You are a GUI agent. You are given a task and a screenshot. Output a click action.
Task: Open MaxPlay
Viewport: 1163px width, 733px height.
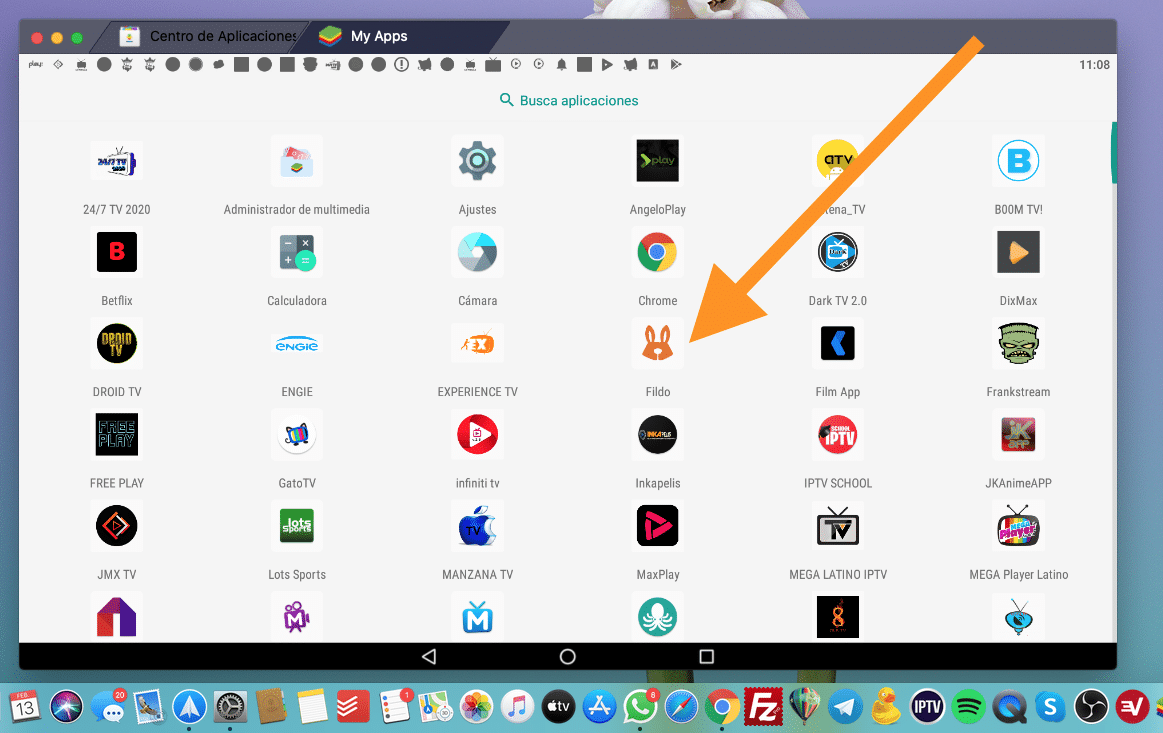point(657,525)
